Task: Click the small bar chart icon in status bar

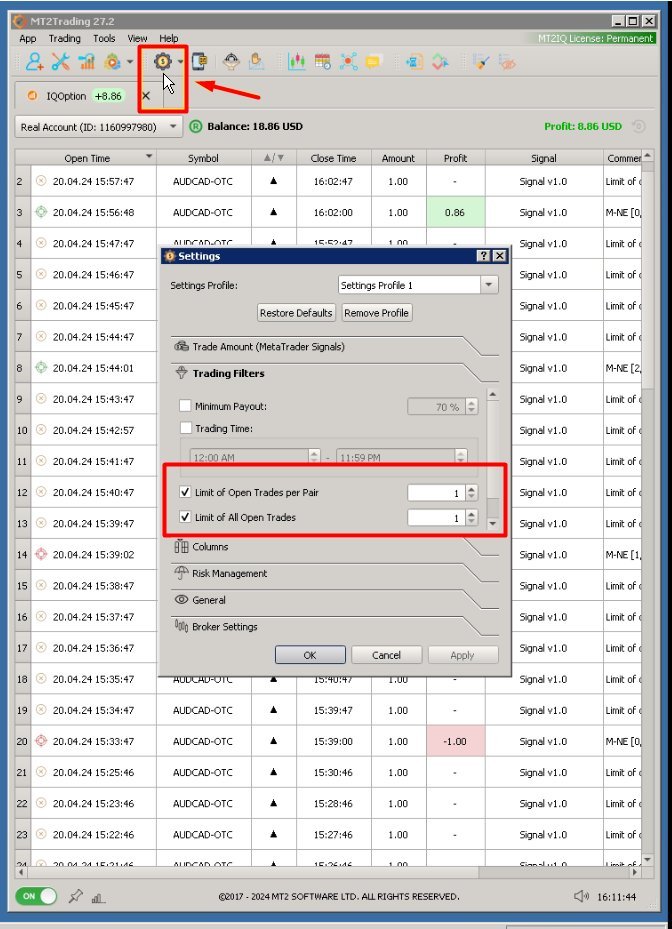Action: point(98,898)
